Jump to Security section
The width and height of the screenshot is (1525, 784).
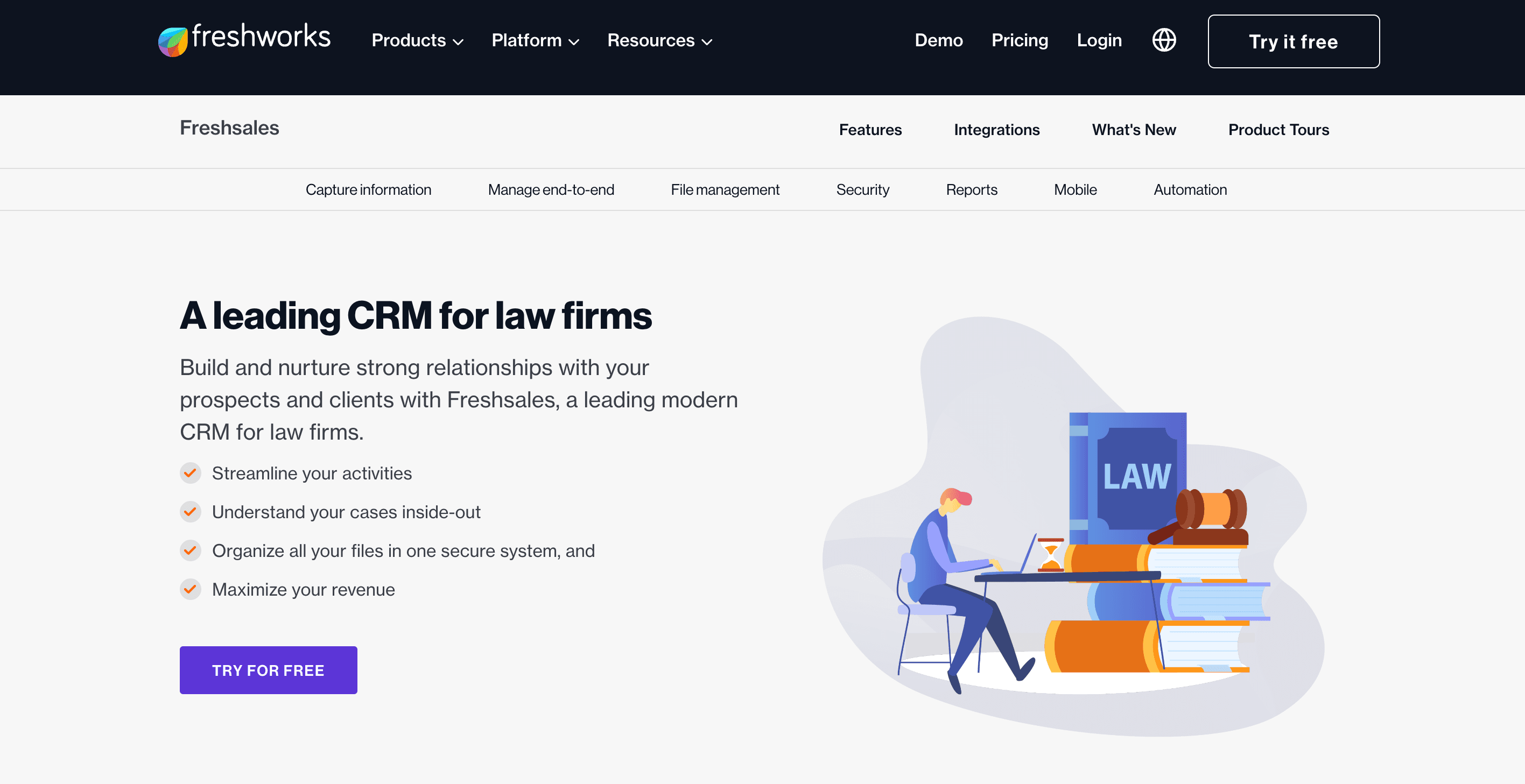862,190
